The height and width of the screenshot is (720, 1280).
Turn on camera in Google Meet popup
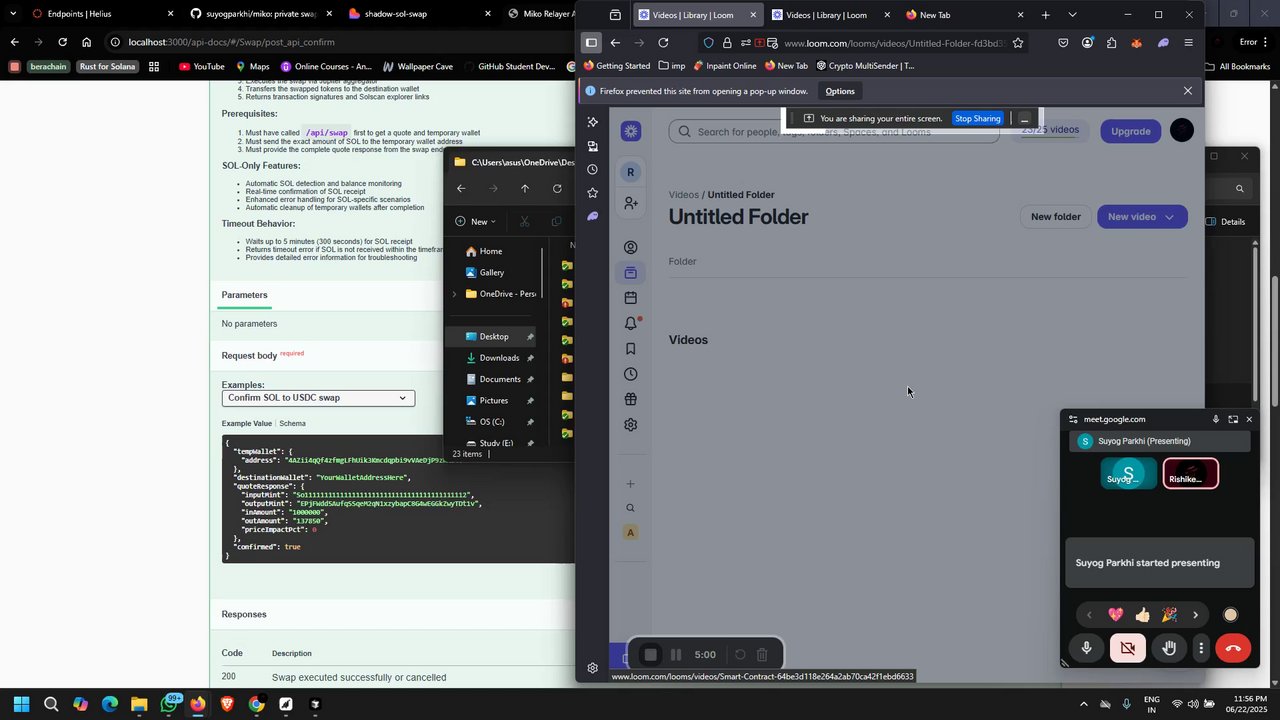tap(1128, 648)
